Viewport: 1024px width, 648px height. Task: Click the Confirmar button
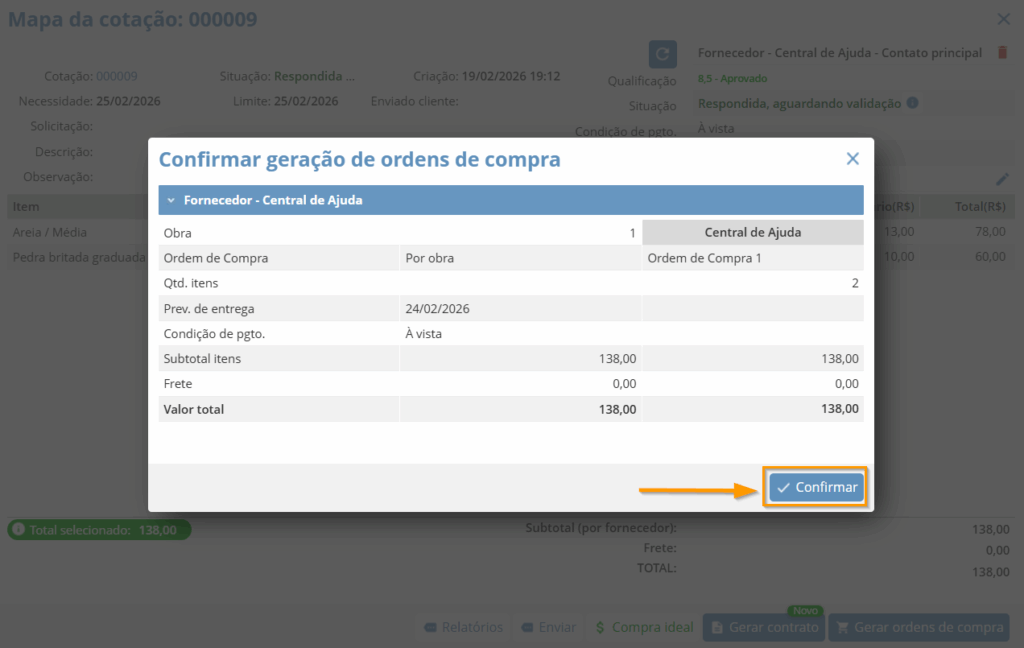pyautogui.click(x=816, y=487)
